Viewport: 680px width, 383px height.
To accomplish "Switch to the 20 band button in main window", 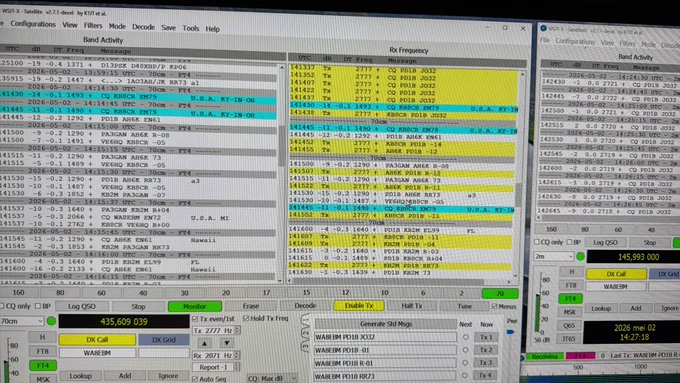I will pos(226,293).
